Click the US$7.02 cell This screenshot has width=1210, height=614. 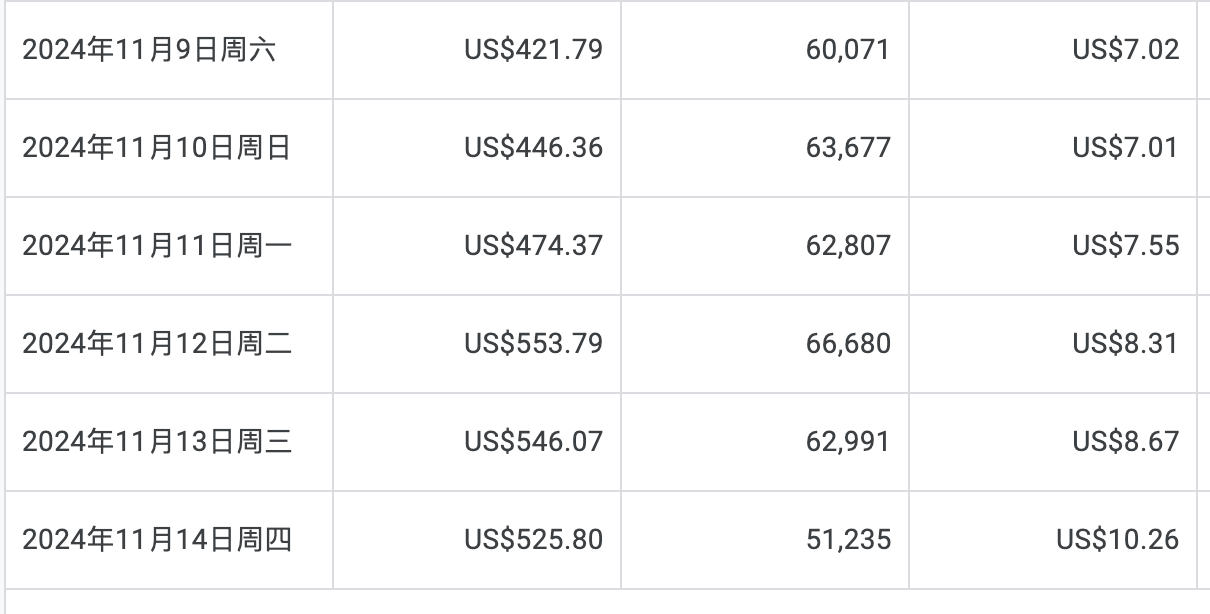(1053, 50)
